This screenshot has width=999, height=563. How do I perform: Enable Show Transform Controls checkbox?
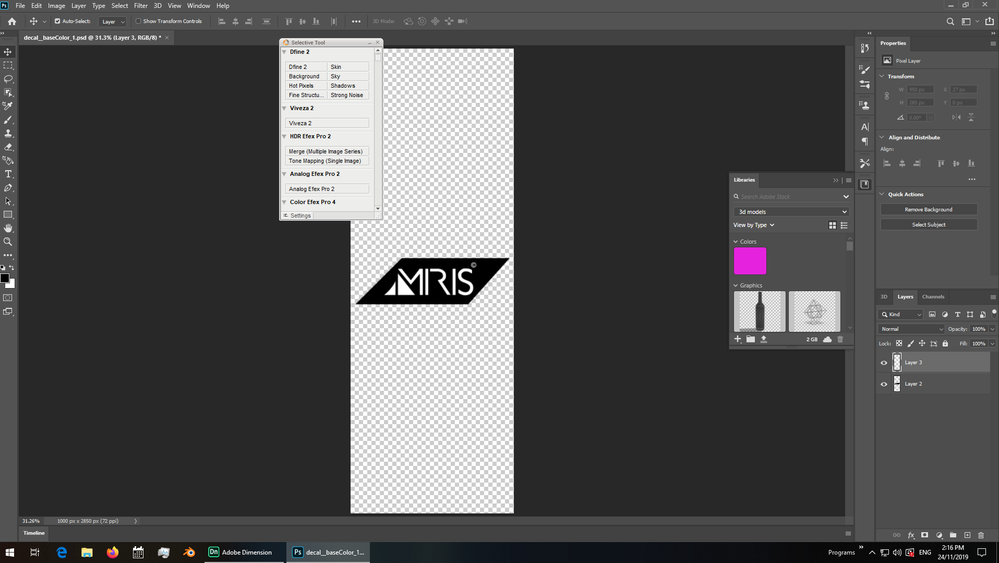tap(138, 21)
